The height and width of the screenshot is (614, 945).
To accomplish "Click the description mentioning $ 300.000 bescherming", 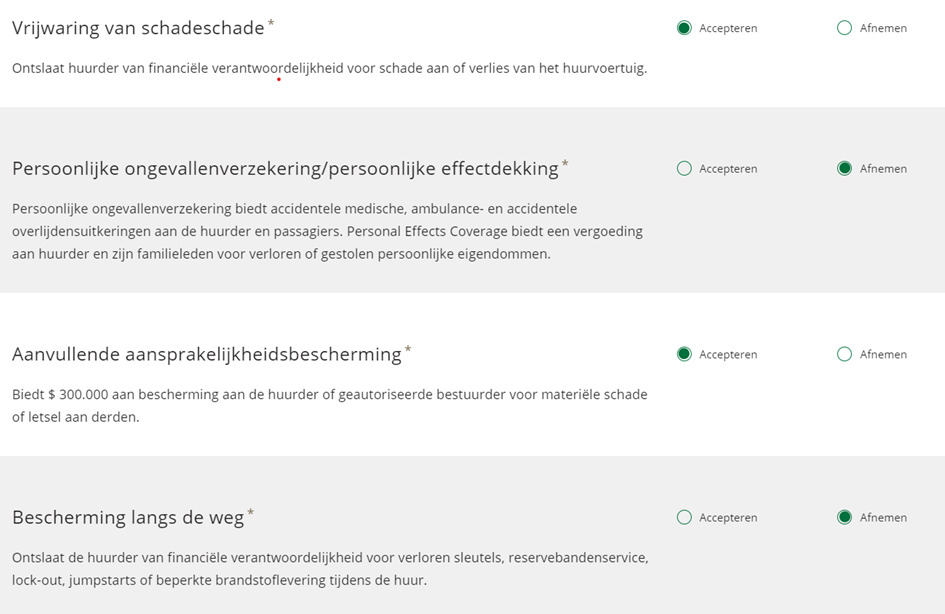I will [x=329, y=405].
